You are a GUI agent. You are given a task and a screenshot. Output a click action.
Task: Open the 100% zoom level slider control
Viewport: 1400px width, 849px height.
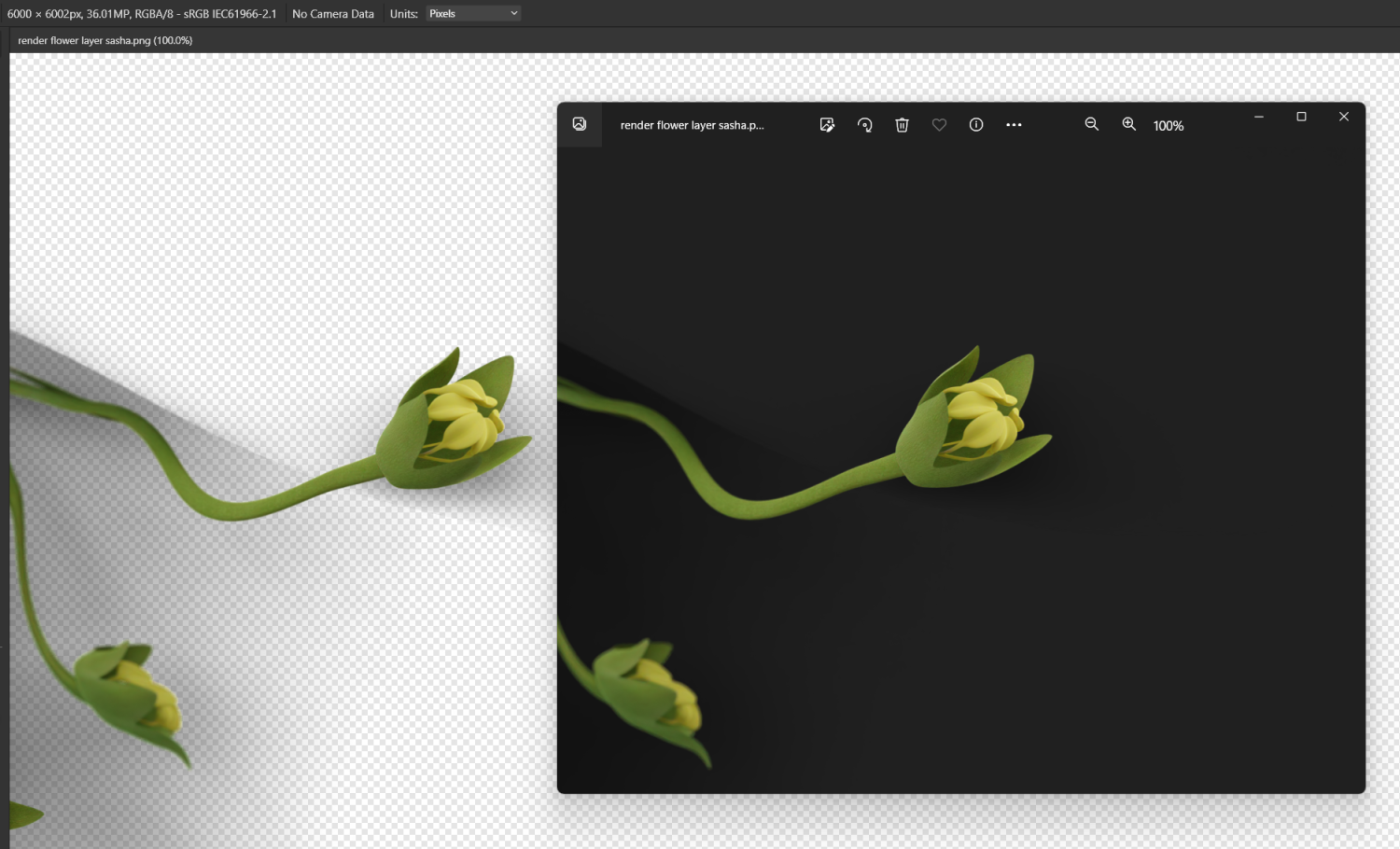[x=1168, y=125]
